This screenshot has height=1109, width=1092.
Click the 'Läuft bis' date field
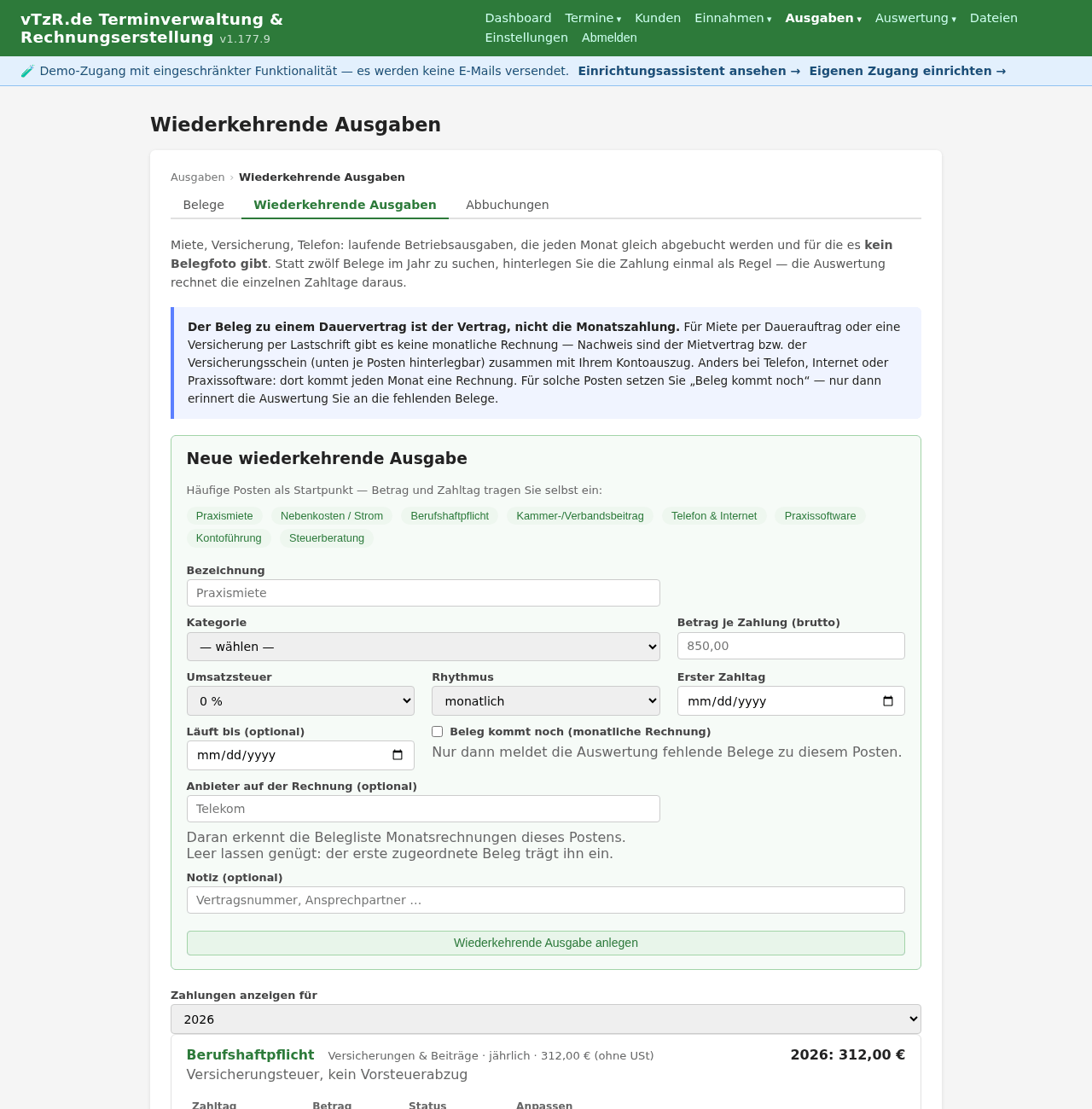pyautogui.click(x=300, y=755)
